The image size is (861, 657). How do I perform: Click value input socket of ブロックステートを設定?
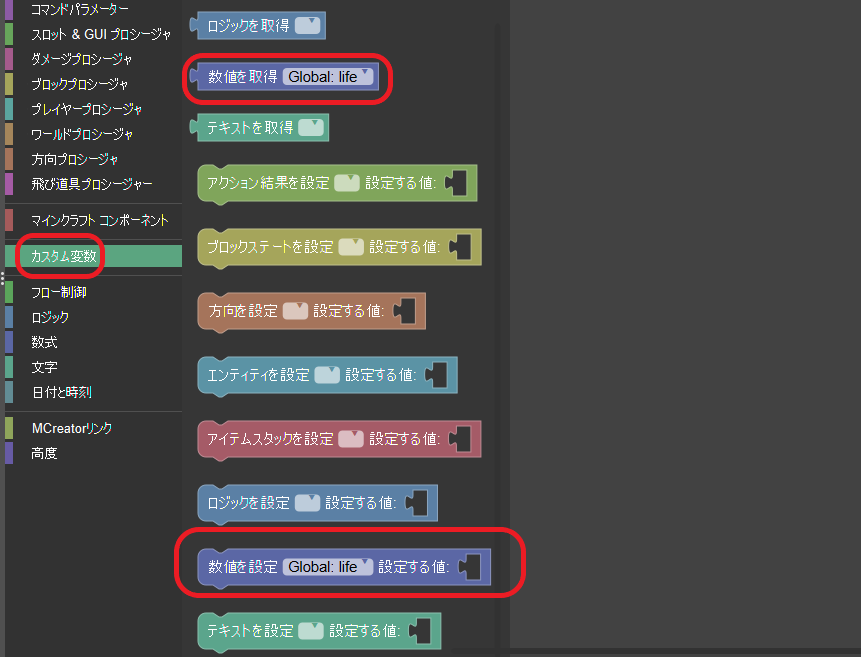(461, 247)
